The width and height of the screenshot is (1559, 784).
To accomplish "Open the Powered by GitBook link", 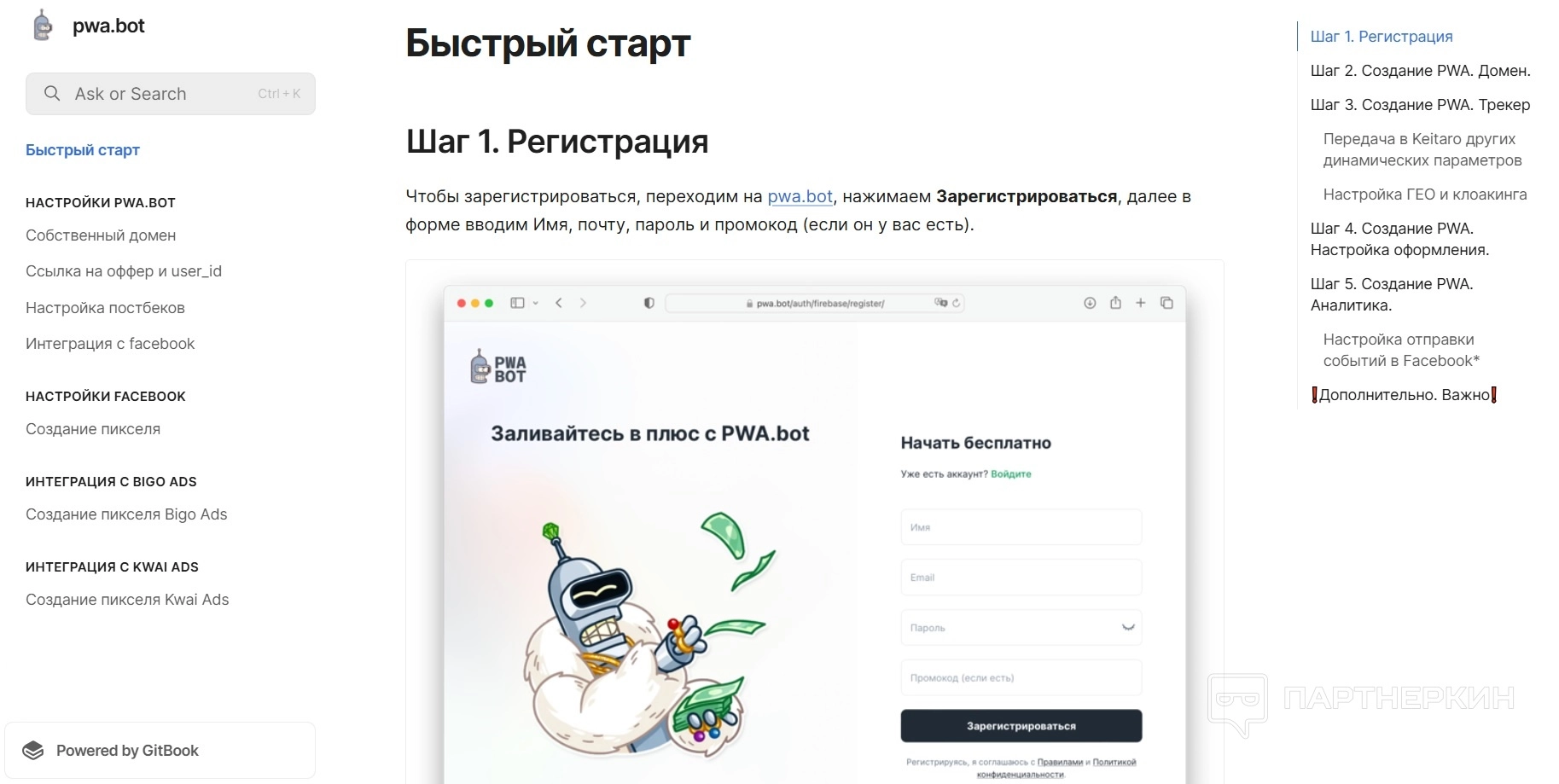I will [160, 751].
